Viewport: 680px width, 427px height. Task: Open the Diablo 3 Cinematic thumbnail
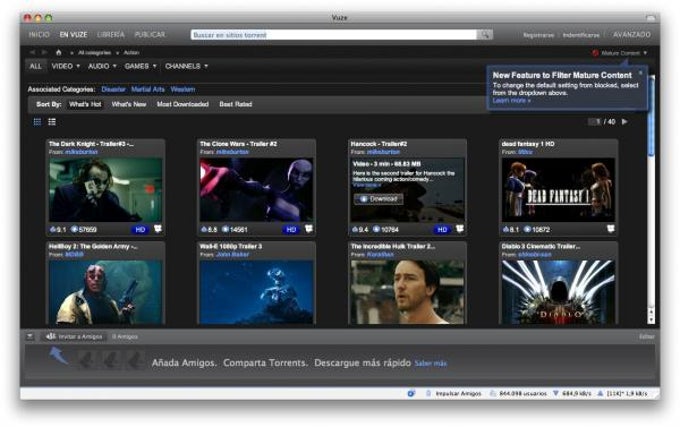click(x=558, y=292)
